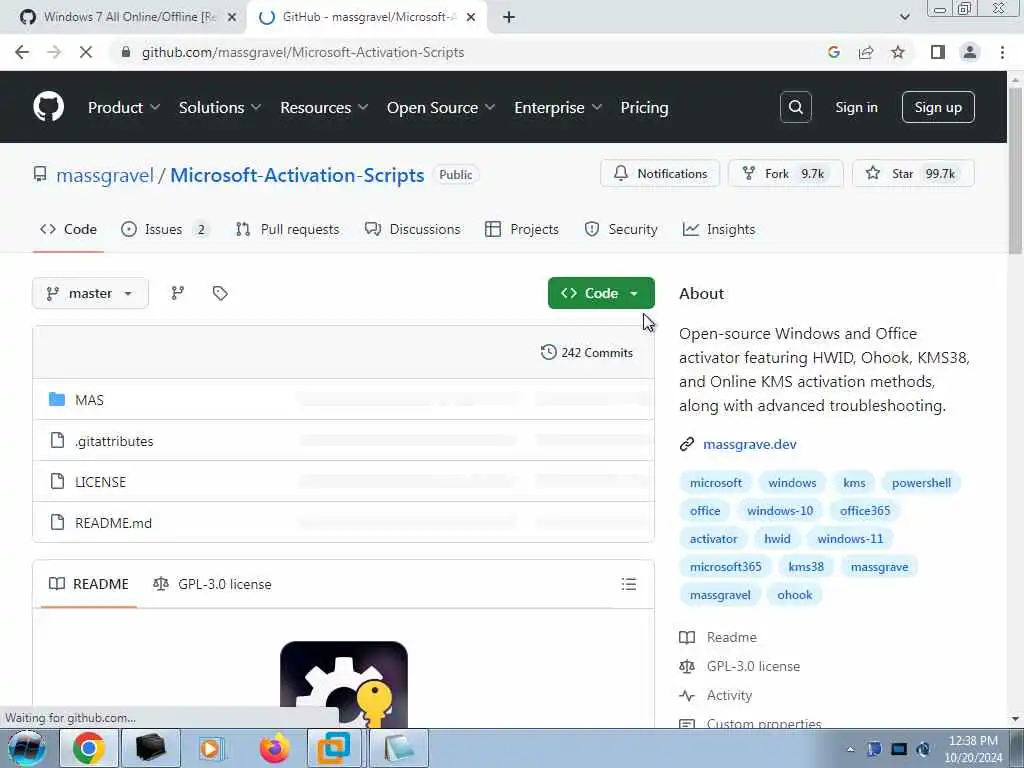Open the README.md file

tap(114, 523)
